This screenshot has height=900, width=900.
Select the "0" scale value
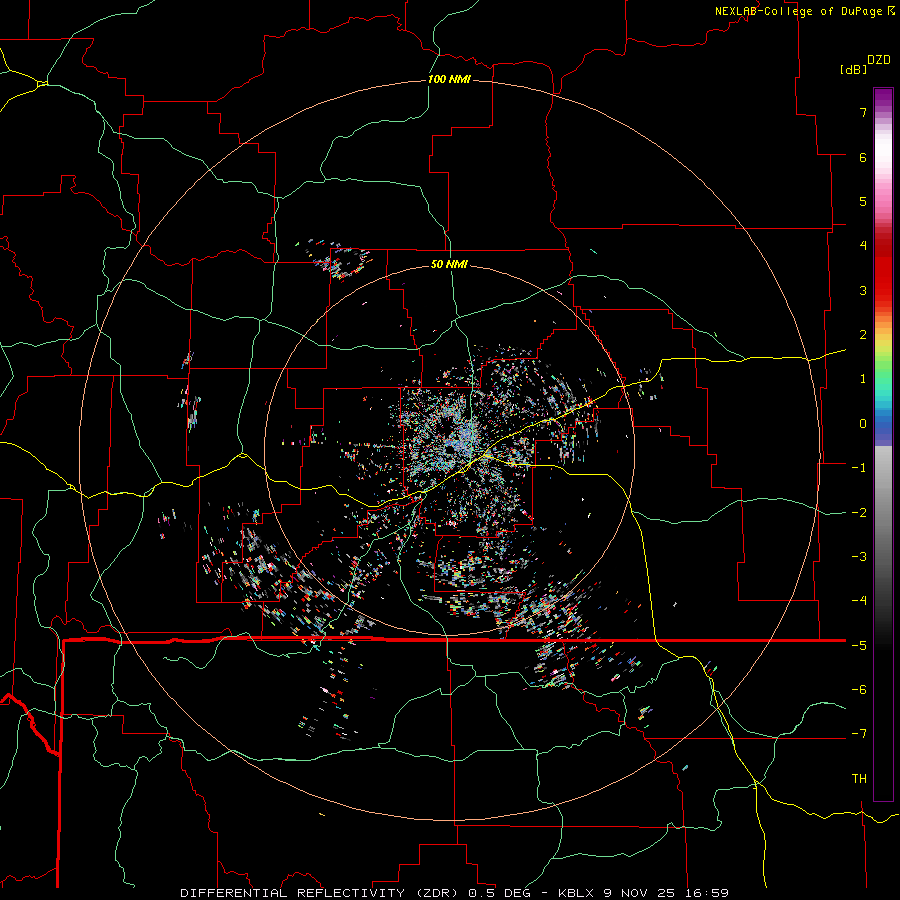(x=863, y=424)
